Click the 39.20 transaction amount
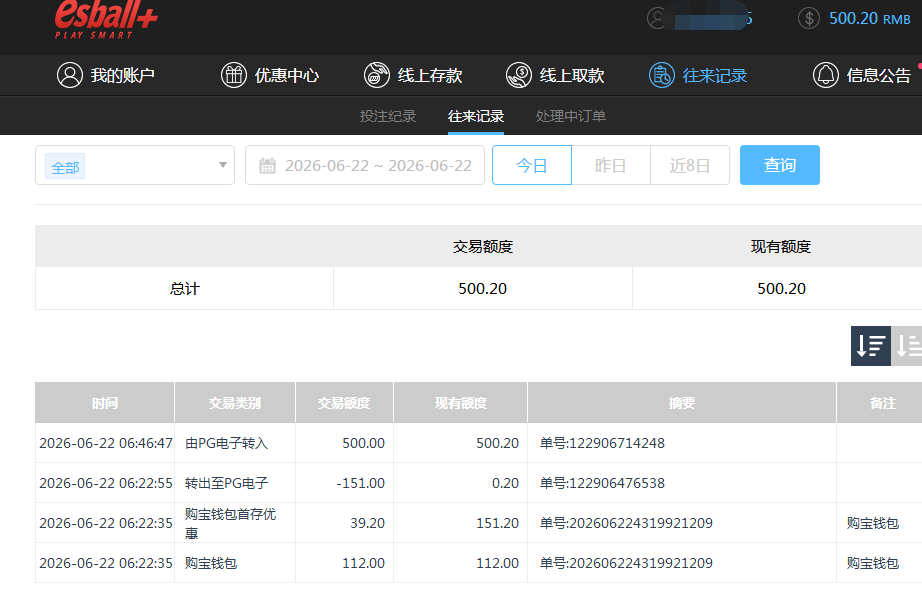The height and width of the screenshot is (591, 922). [x=368, y=523]
